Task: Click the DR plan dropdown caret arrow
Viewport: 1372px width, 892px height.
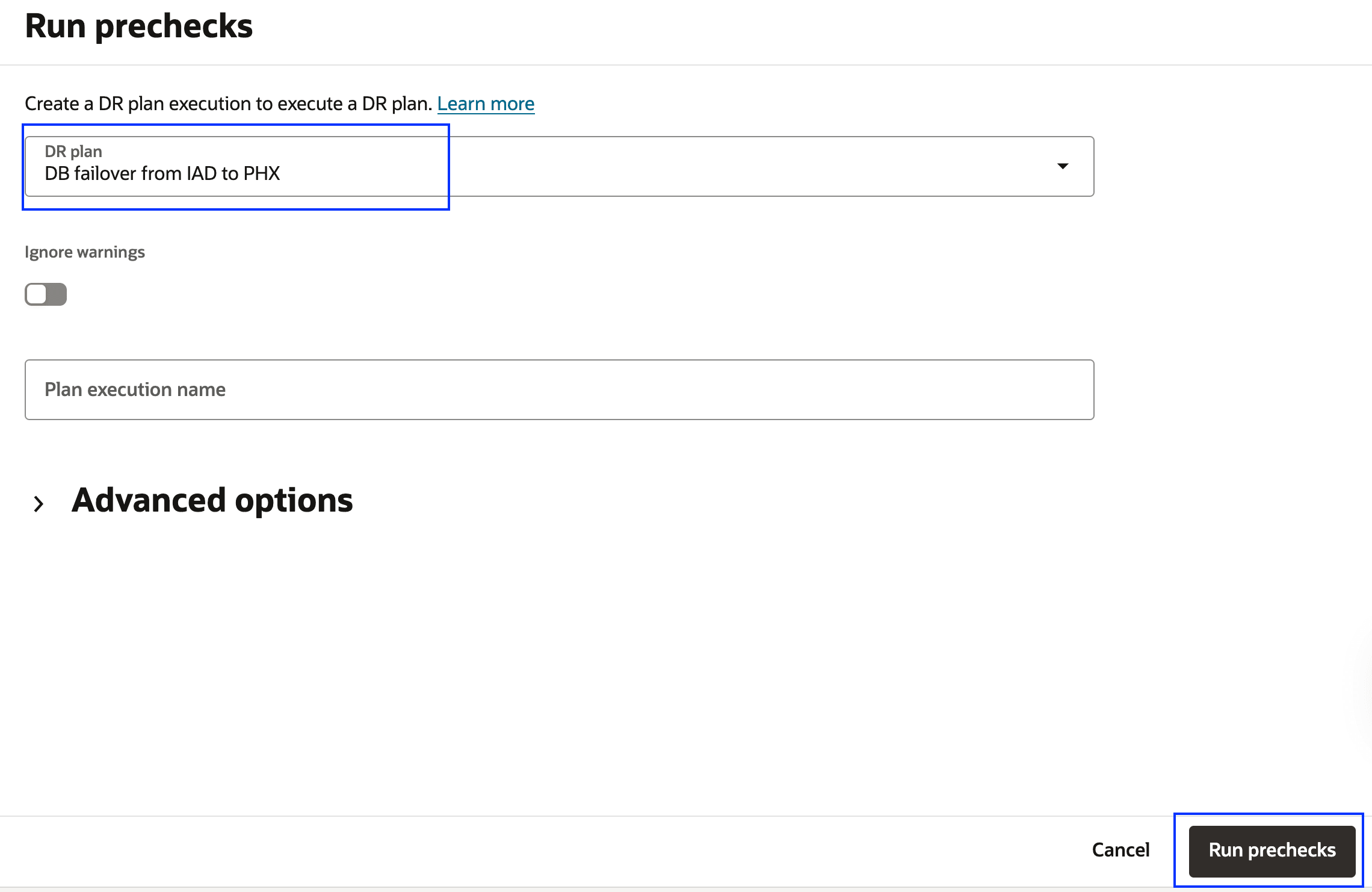Action: (1063, 166)
